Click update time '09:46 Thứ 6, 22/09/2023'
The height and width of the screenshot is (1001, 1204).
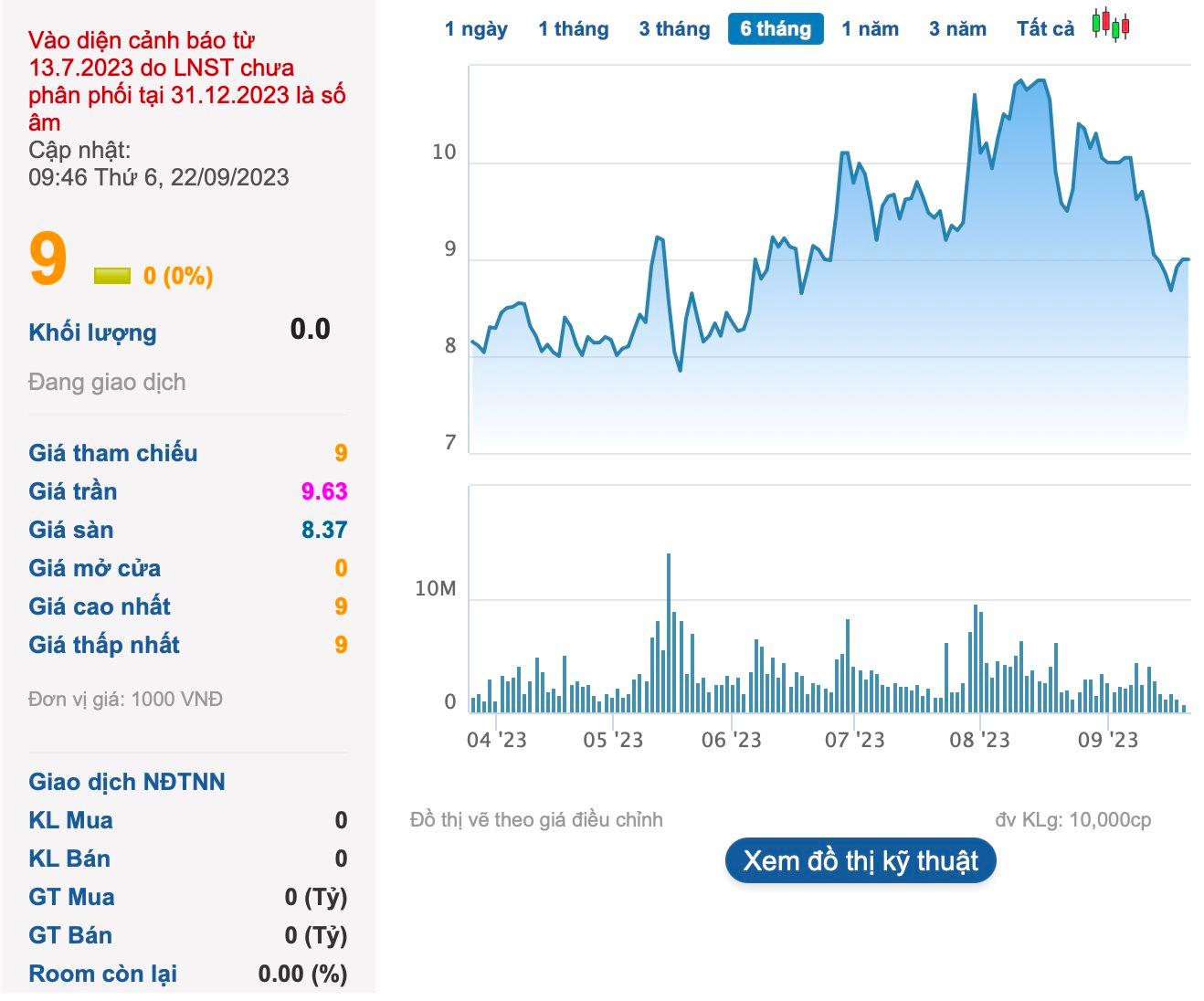tap(159, 177)
